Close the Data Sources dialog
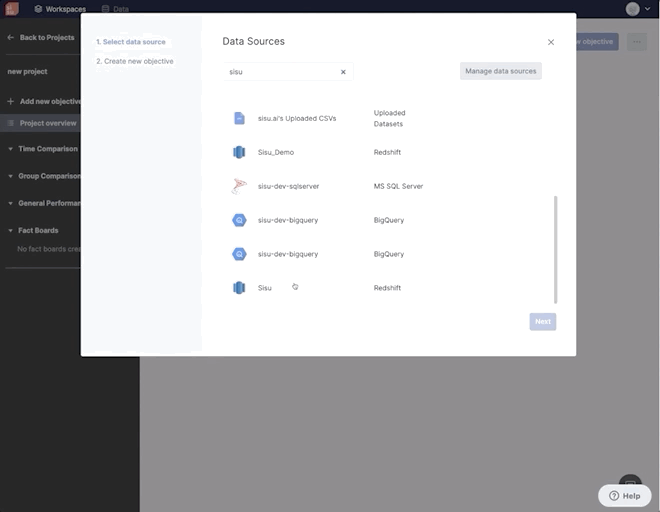This screenshot has width=660, height=512. click(551, 42)
